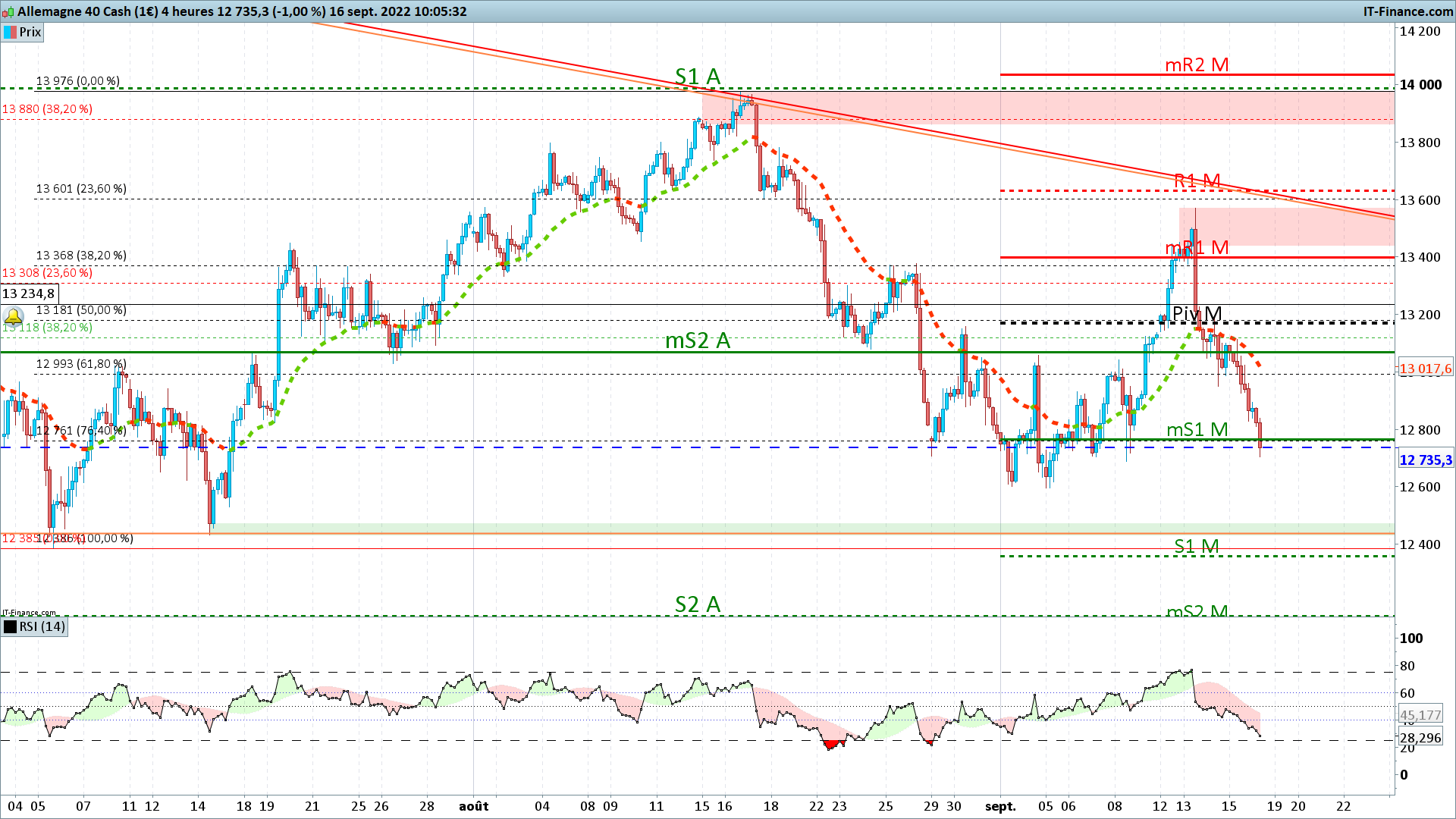Click the upper pink resistance zone rectangle
Image resolution: width=1456 pixels, height=819 pixels.
point(1062,106)
